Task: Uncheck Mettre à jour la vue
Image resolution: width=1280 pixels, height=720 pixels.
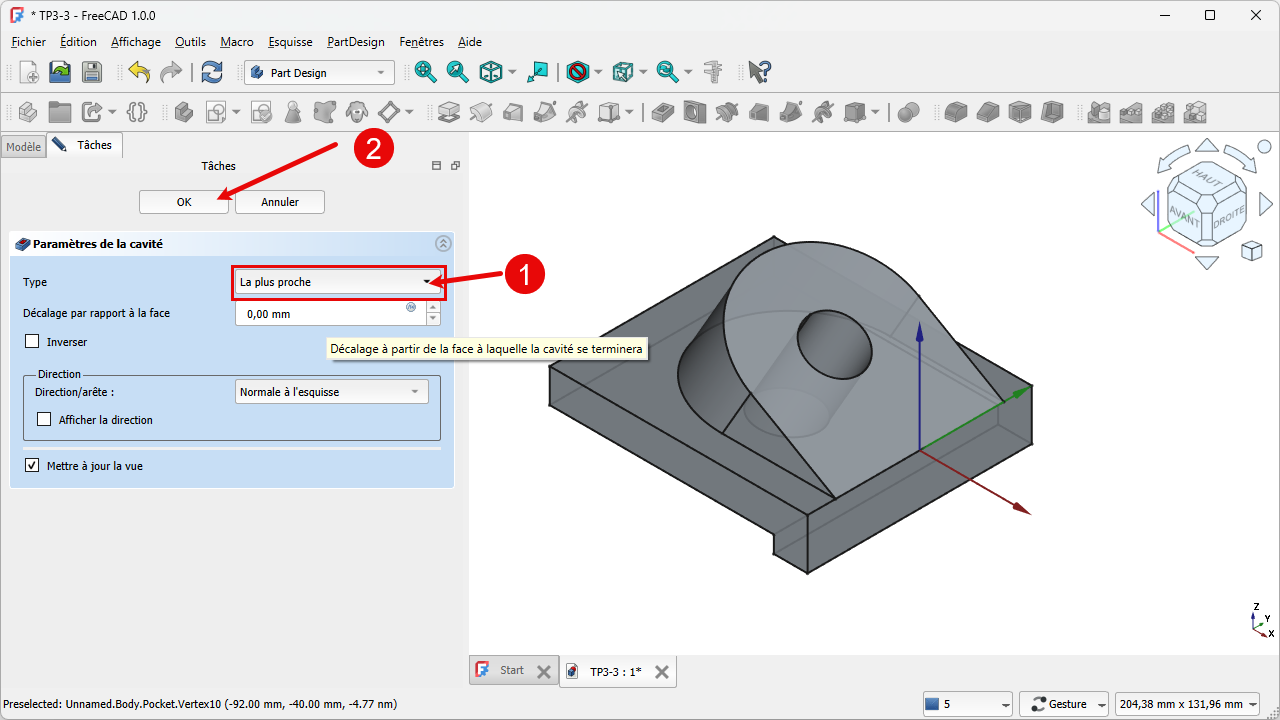Action: 33,466
